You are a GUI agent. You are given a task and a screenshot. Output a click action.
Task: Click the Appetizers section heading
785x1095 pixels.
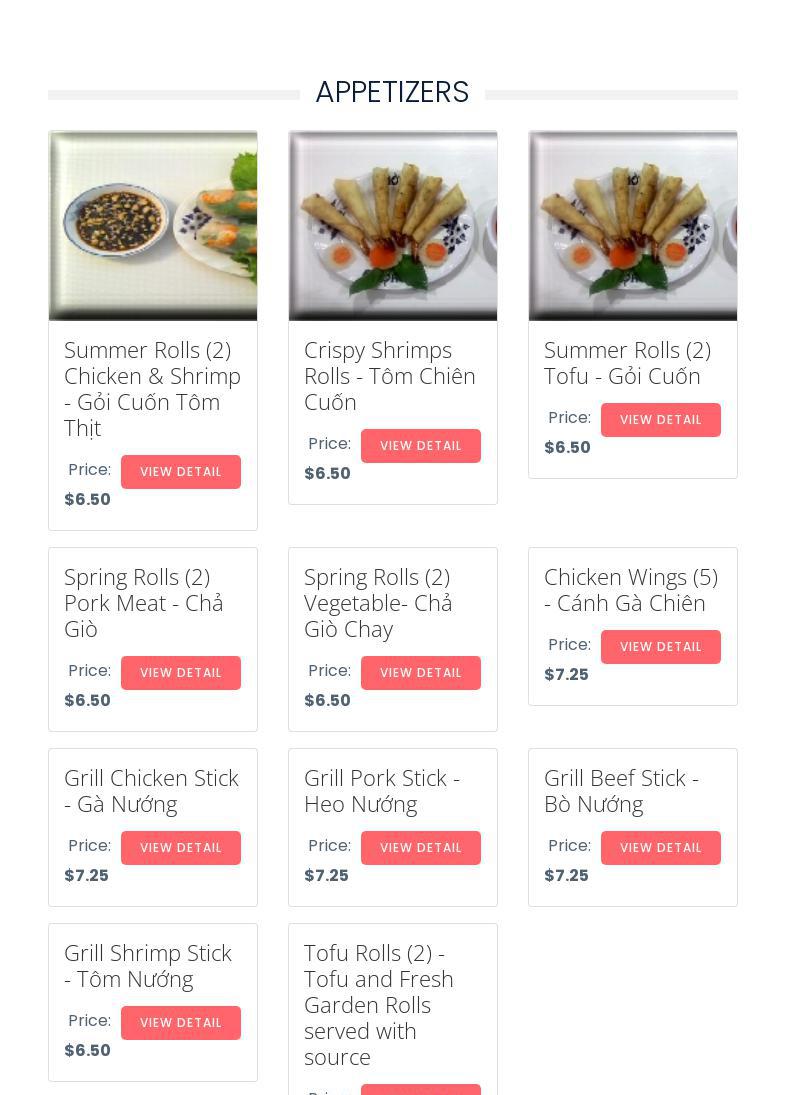(x=392, y=92)
